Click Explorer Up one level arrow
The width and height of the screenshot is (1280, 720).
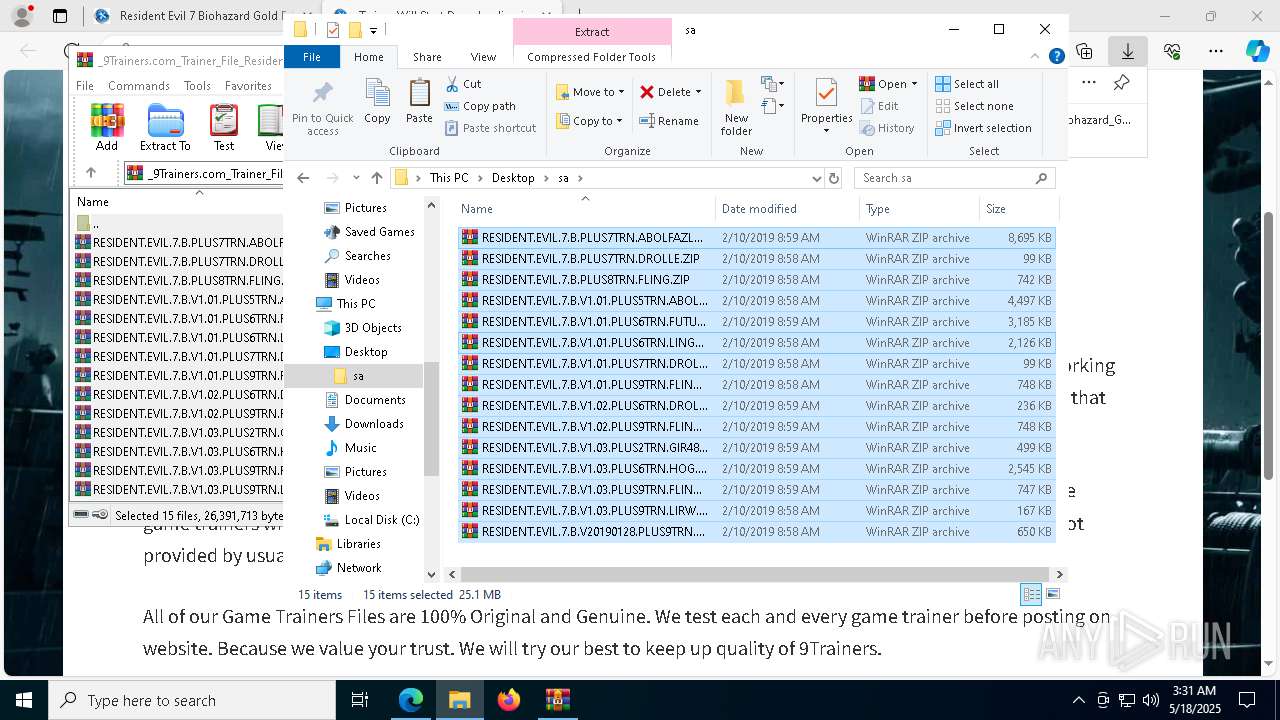pyautogui.click(x=377, y=178)
